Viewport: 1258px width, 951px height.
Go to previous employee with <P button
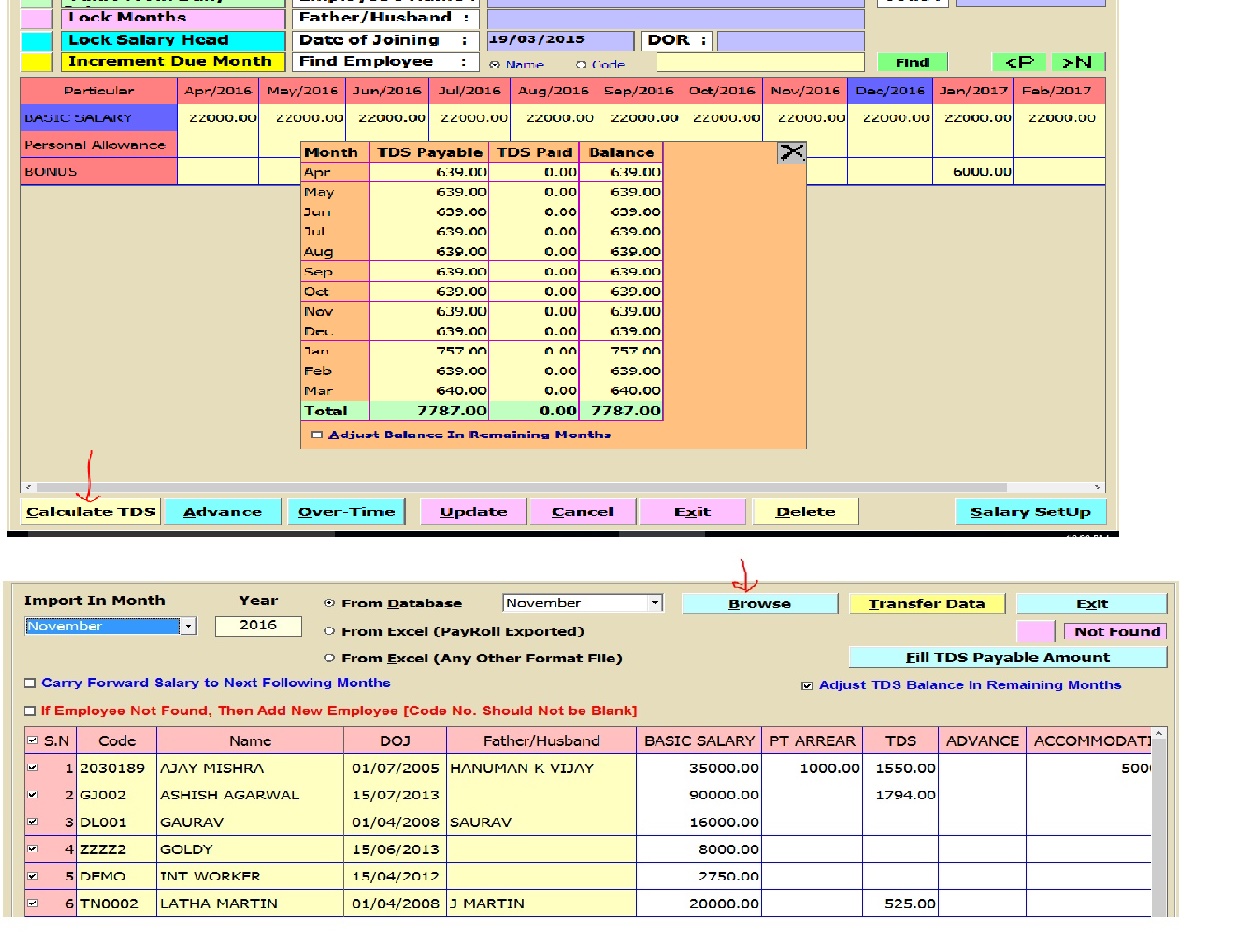coord(1018,62)
